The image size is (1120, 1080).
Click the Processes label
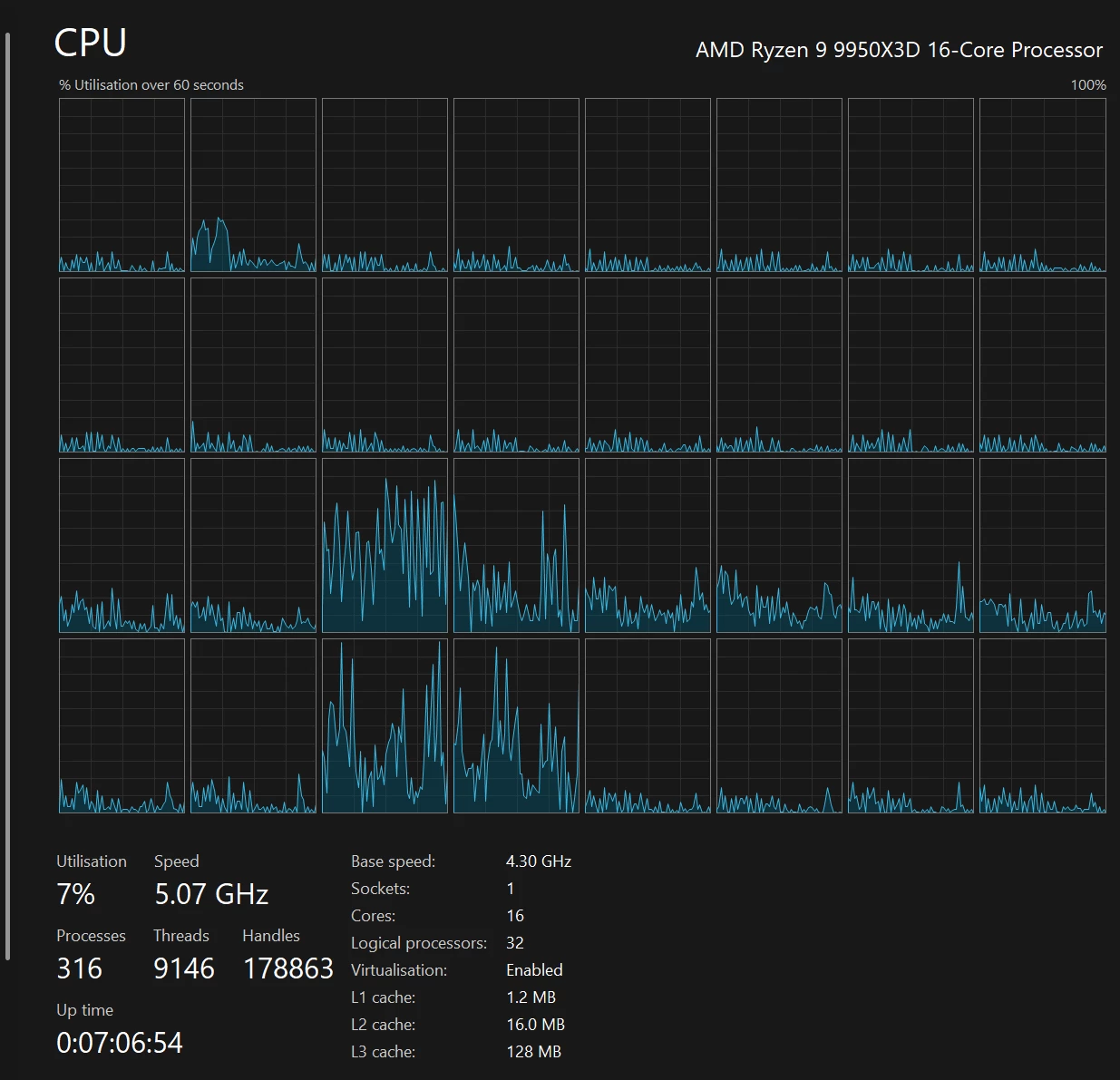[x=91, y=936]
